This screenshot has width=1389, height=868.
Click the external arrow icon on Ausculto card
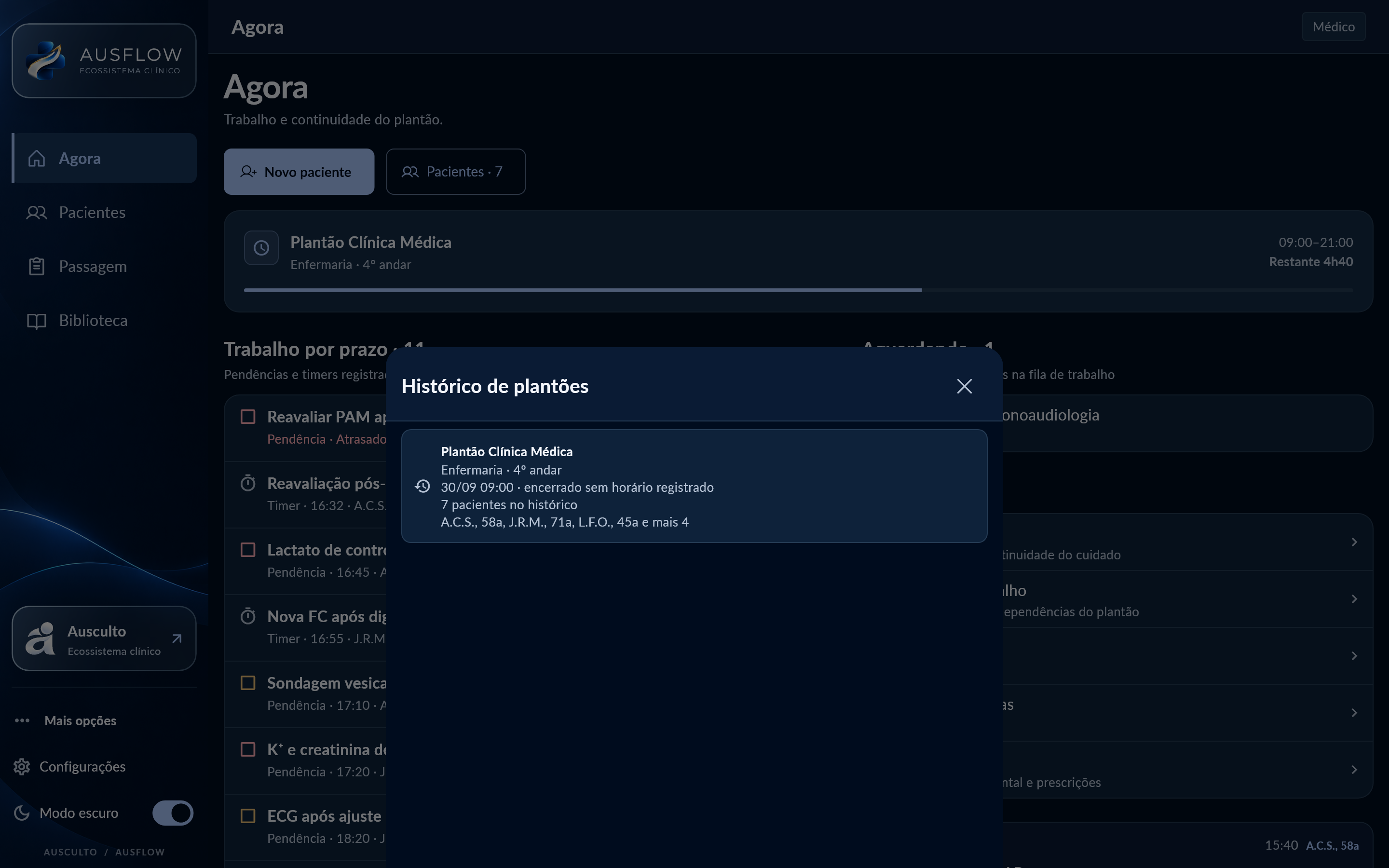[177, 638]
